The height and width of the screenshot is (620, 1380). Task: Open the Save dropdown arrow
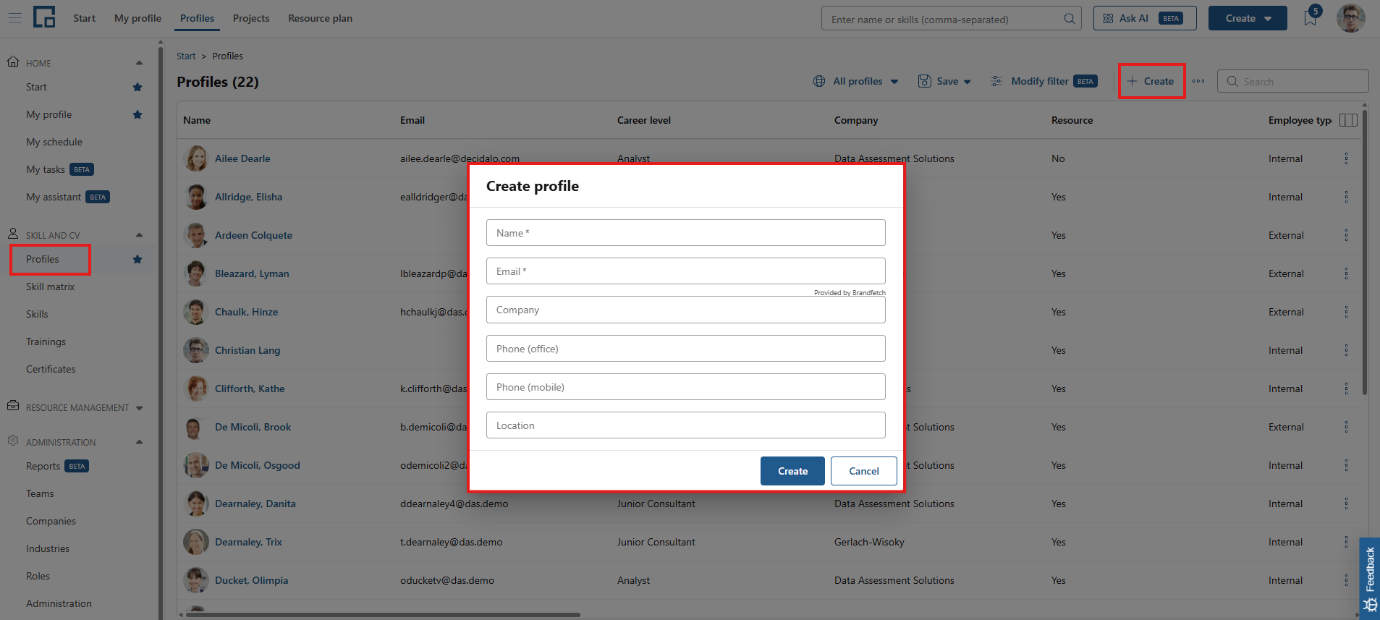(967, 82)
